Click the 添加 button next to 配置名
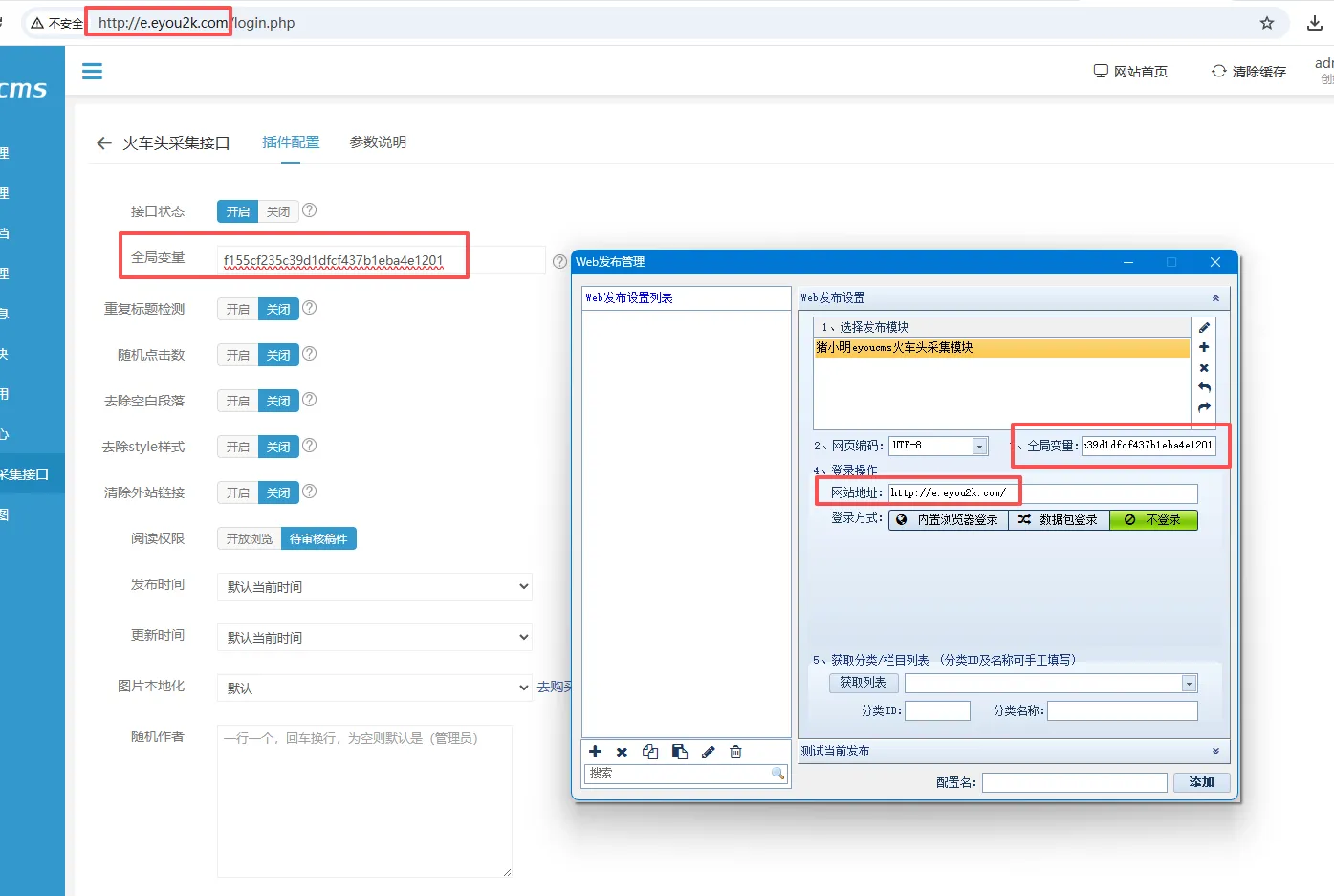The width and height of the screenshot is (1334, 896). (1201, 782)
